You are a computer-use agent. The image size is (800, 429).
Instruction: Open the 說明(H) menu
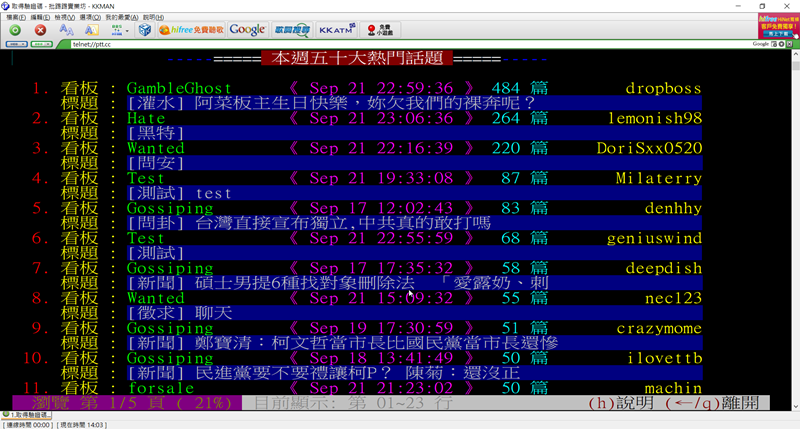153,17
